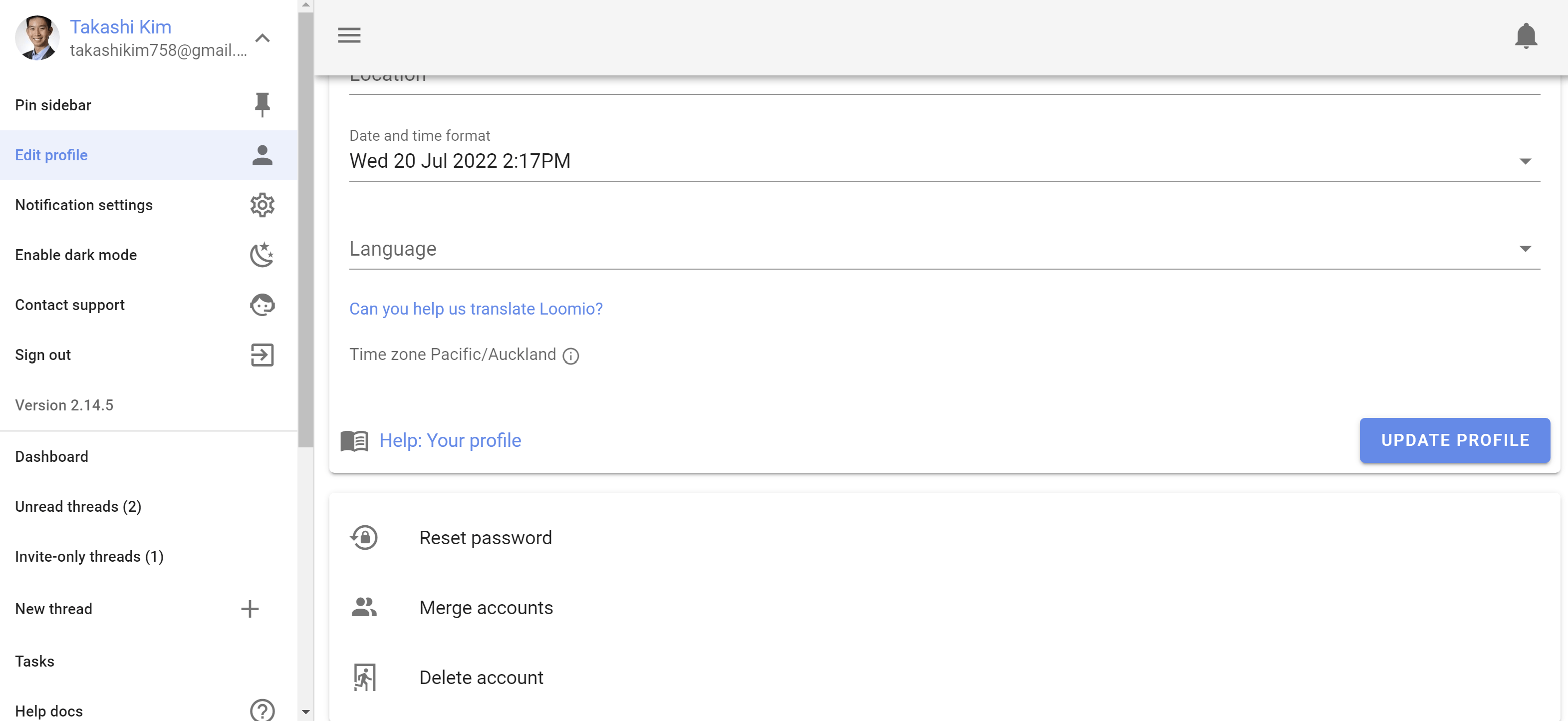Open notifications bell
Image resolution: width=1568 pixels, height=721 pixels.
tap(1526, 35)
